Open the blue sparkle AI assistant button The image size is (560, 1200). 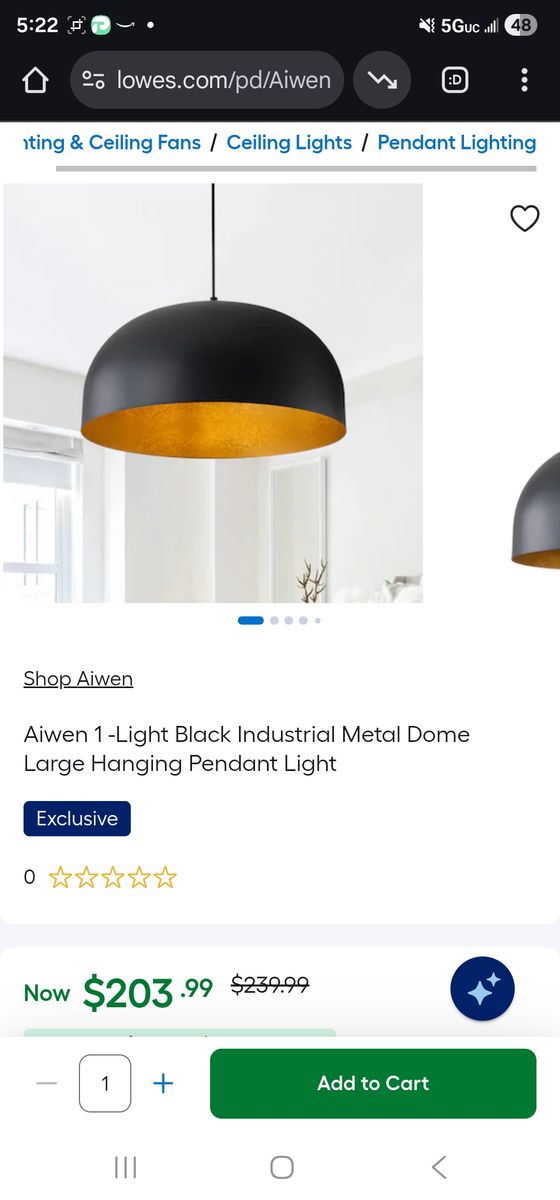(x=482, y=989)
